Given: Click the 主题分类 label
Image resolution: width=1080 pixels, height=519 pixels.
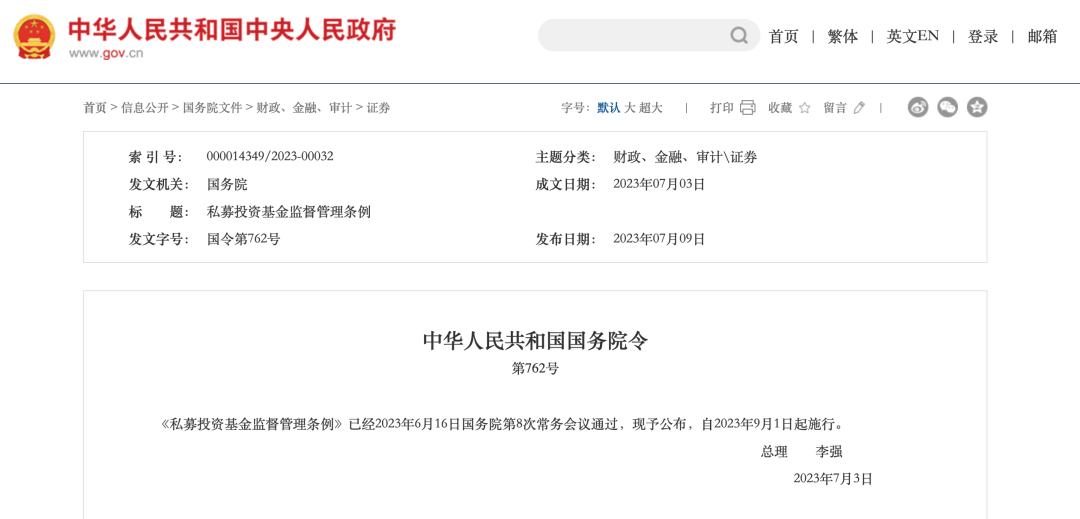Looking at the screenshot, I should tap(566, 157).
